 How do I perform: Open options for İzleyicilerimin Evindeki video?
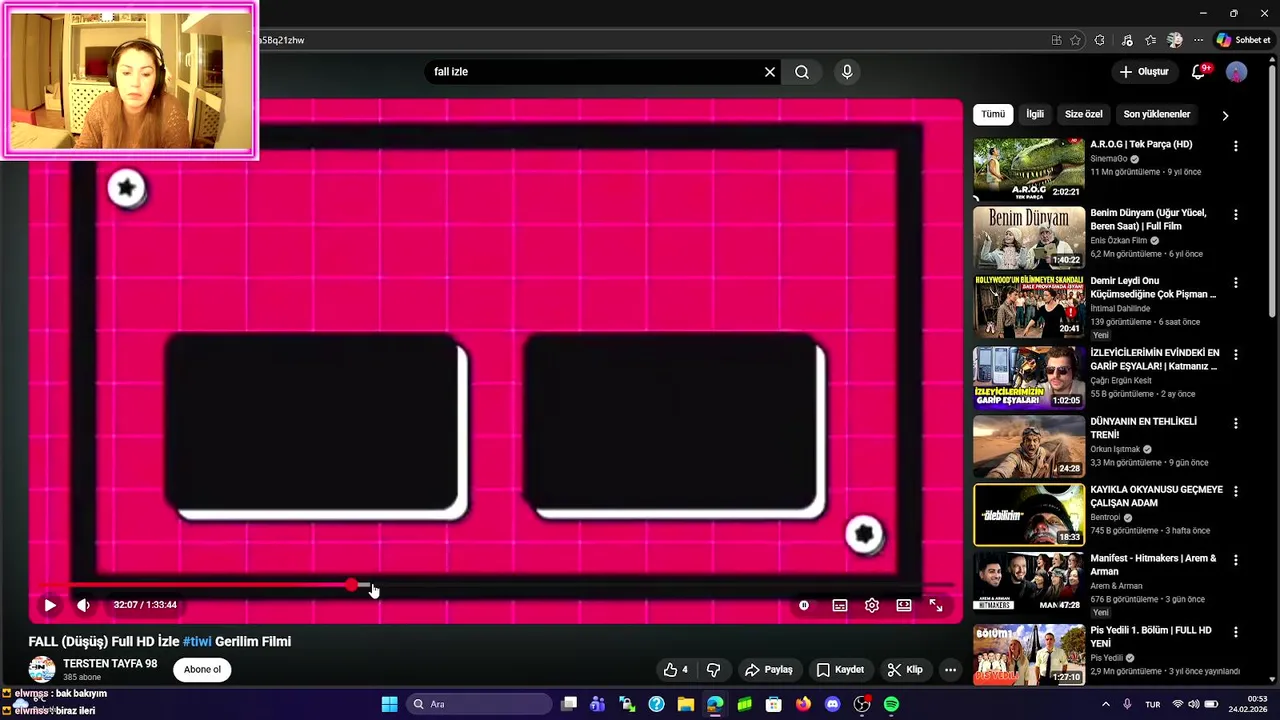[x=1236, y=355]
